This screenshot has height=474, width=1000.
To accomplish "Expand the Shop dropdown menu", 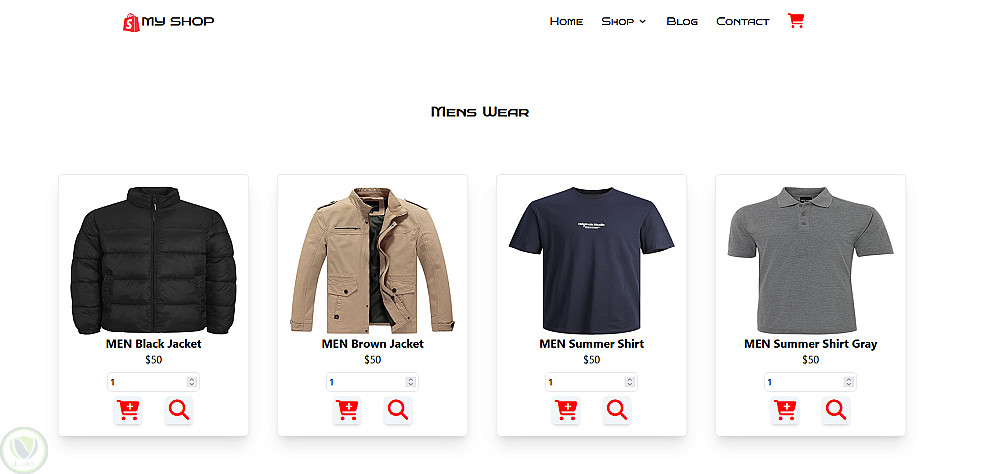I will tap(623, 21).
